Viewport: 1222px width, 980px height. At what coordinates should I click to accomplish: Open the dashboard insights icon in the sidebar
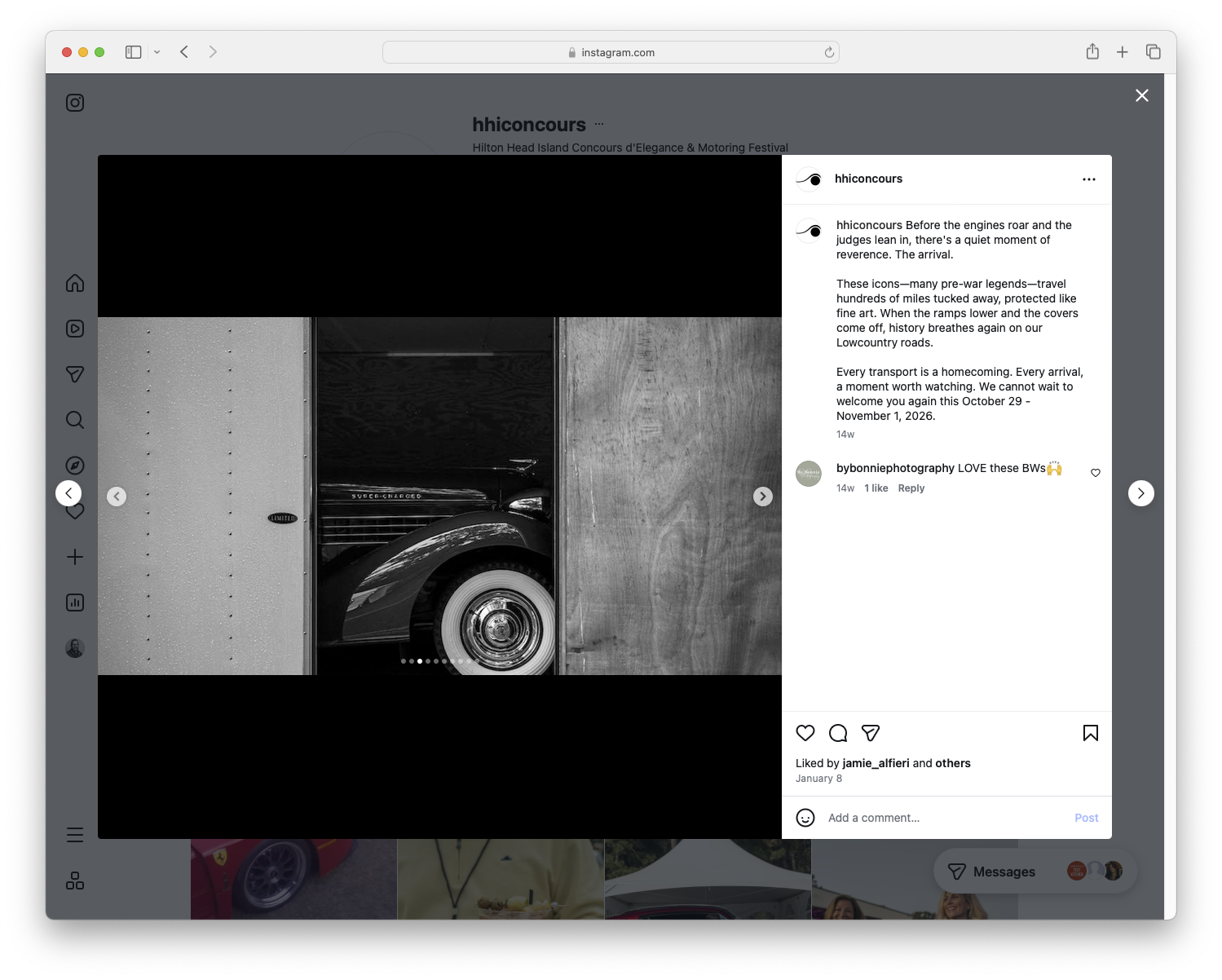pos(74,603)
